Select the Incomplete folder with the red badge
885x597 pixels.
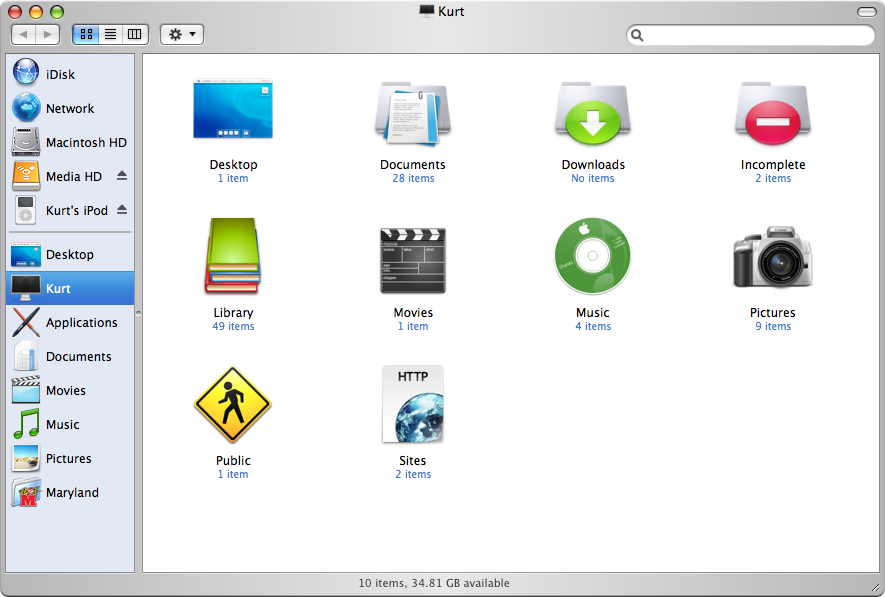pos(773,112)
